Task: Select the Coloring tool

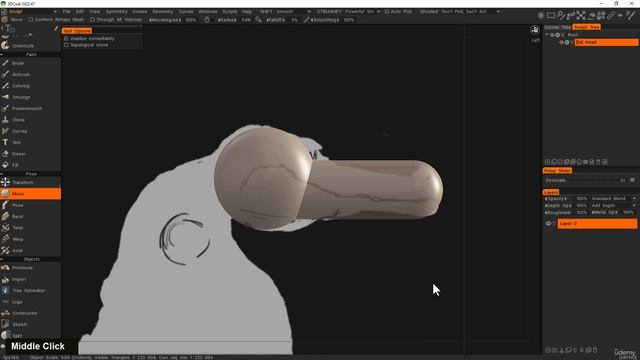Action: click(31, 86)
